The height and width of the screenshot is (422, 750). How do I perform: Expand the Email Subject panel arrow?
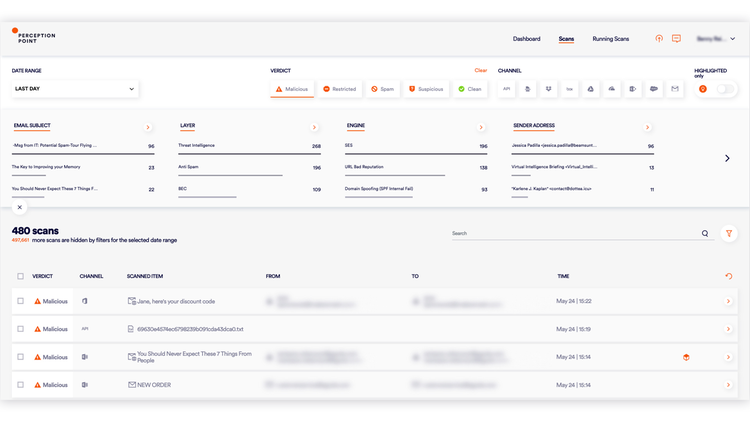coord(148,127)
